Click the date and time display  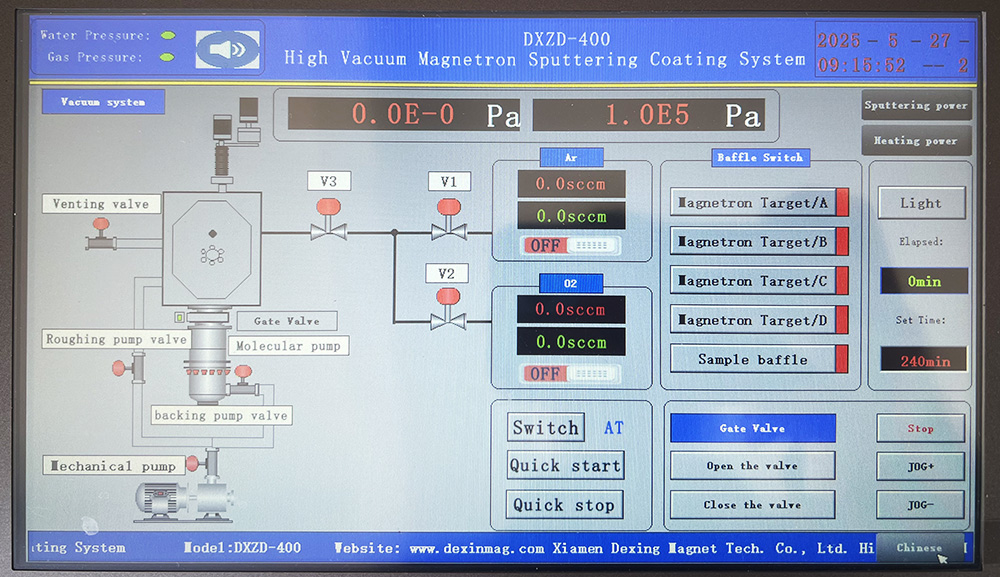point(894,52)
